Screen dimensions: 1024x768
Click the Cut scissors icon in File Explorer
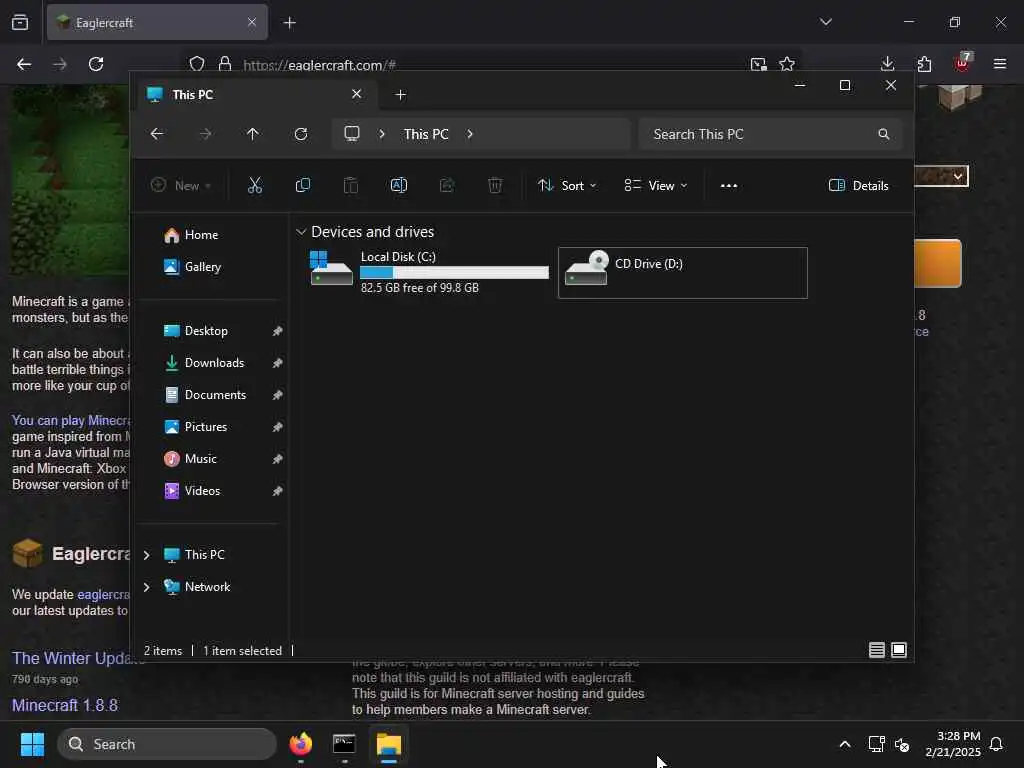(255, 185)
